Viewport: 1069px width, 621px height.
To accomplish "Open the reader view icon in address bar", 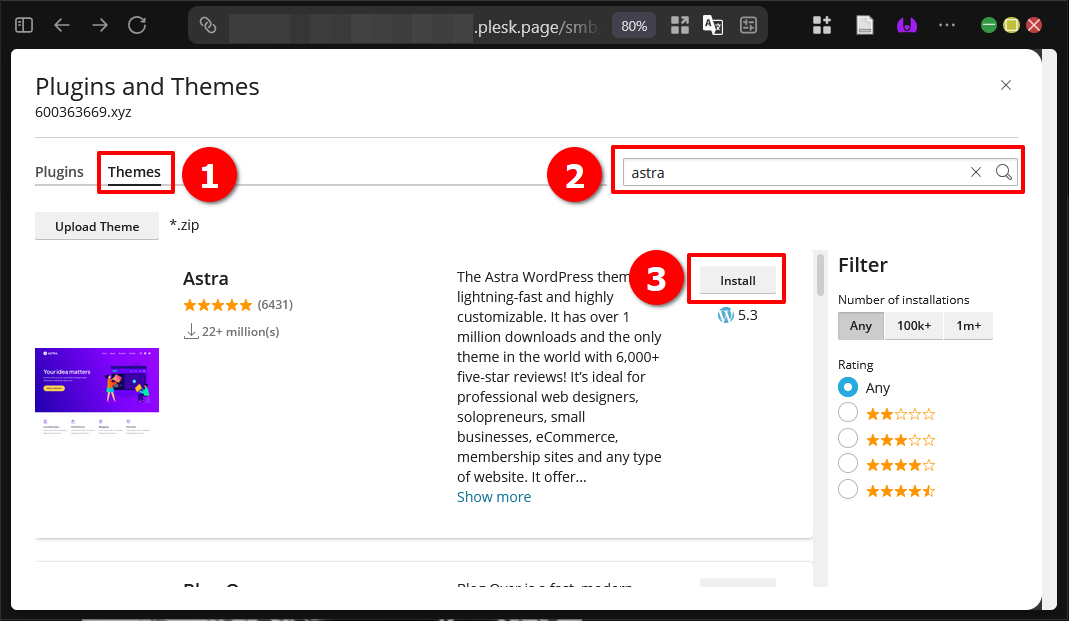I will 749,25.
